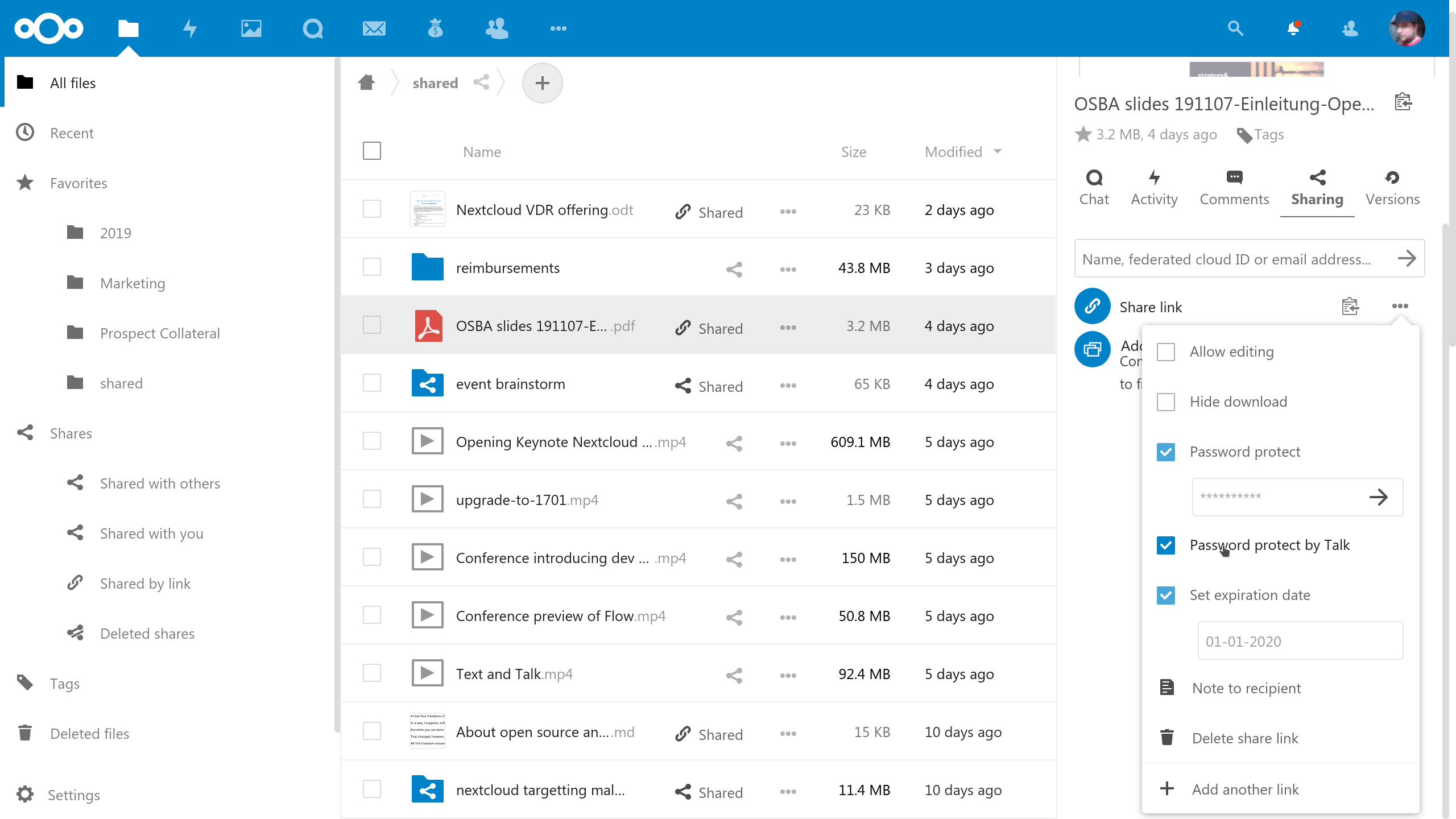Click the shared breadcrumb at the top
Viewport: 1456px width, 819px height.
[x=435, y=82]
